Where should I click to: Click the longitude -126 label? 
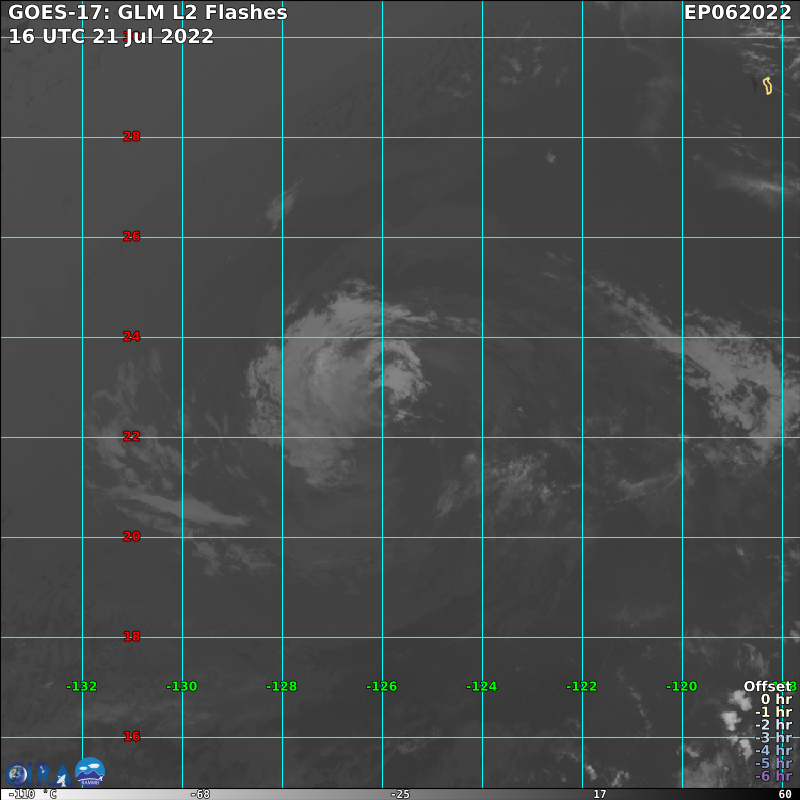coord(382,686)
